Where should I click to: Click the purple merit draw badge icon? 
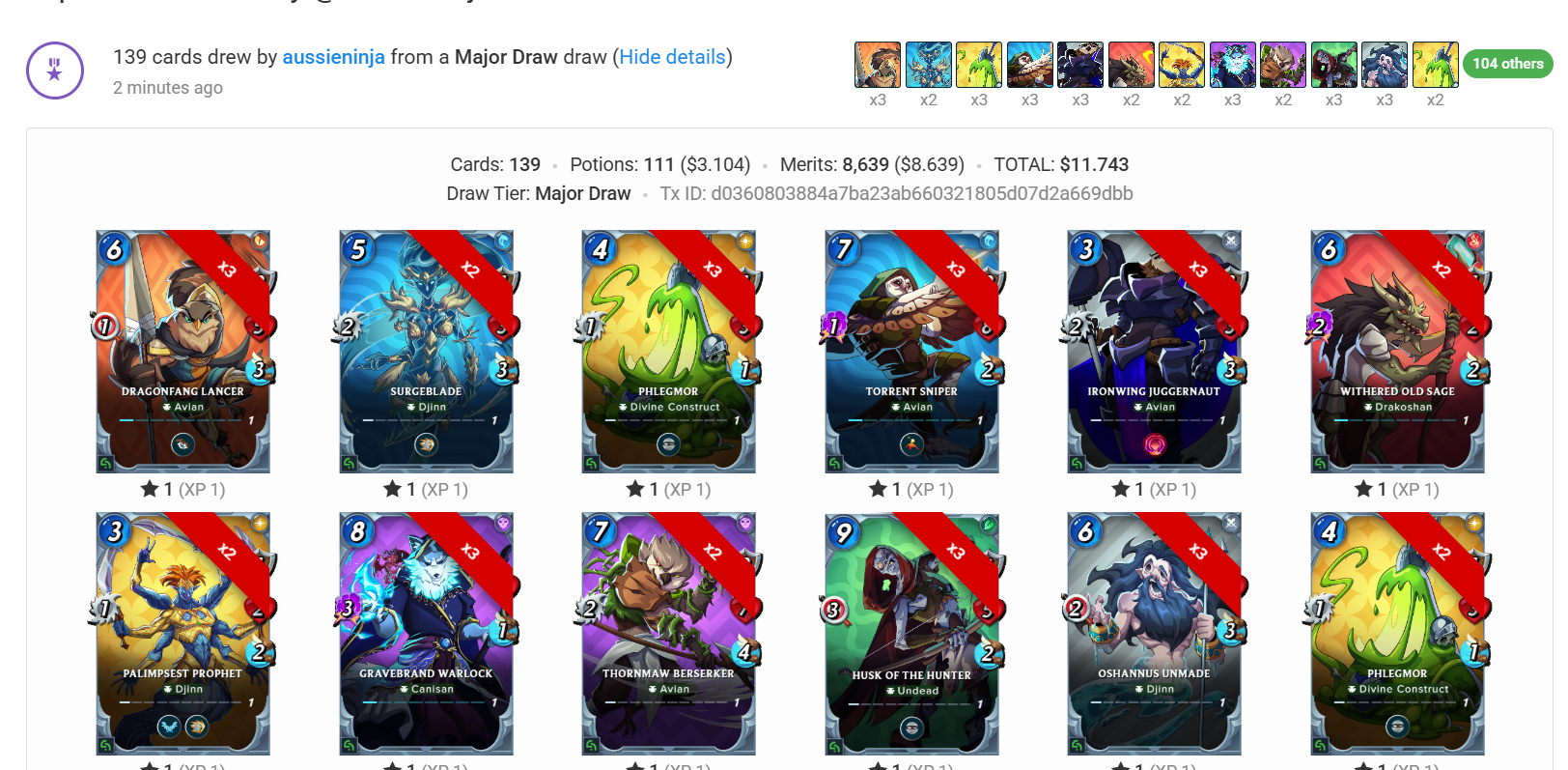(55, 71)
